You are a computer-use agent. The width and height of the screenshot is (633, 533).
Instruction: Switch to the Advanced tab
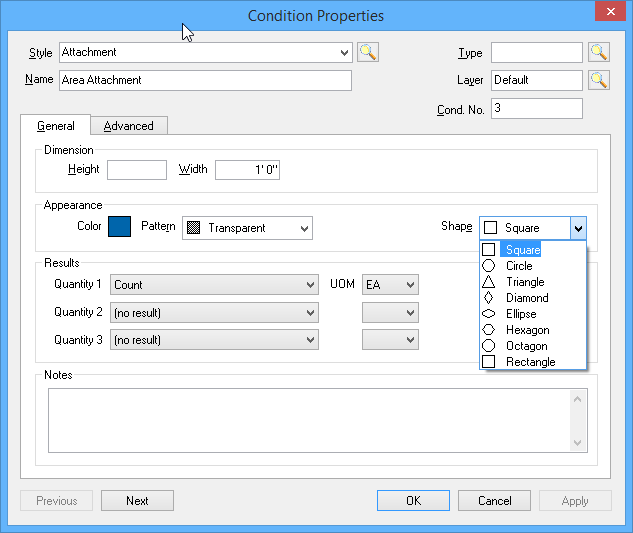click(129, 126)
